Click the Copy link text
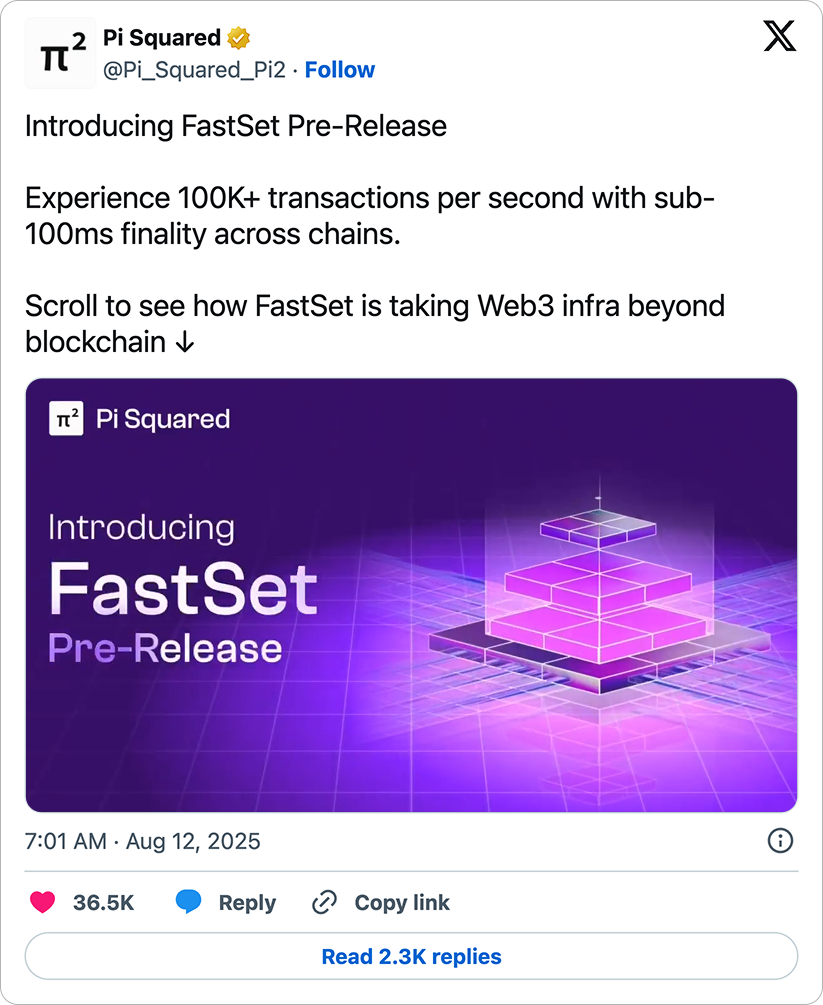 [x=402, y=902]
